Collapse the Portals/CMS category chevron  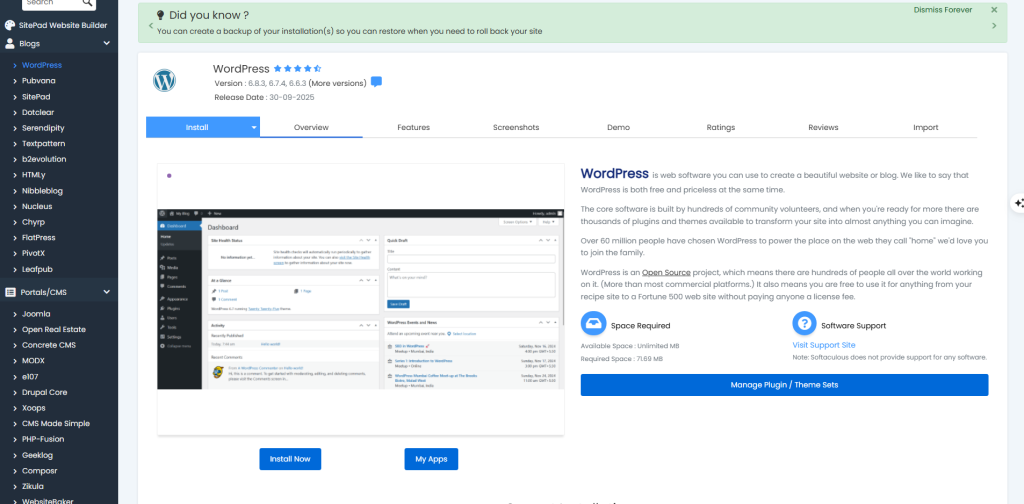(106, 292)
